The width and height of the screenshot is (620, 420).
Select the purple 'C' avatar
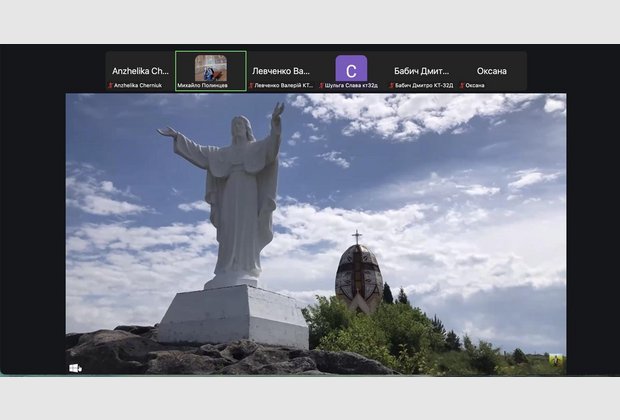tap(351, 68)
